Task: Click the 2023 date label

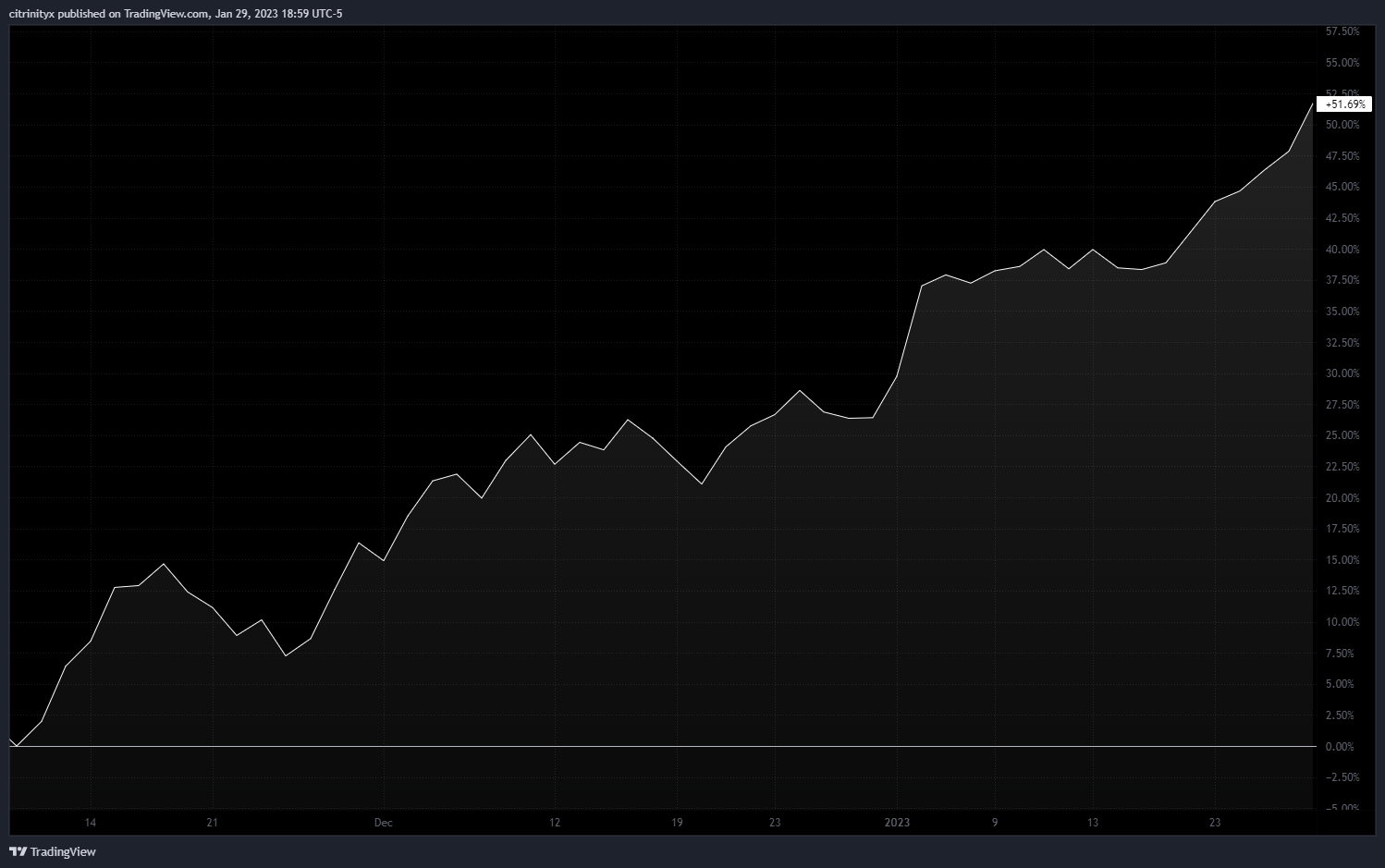Action: 897,823
